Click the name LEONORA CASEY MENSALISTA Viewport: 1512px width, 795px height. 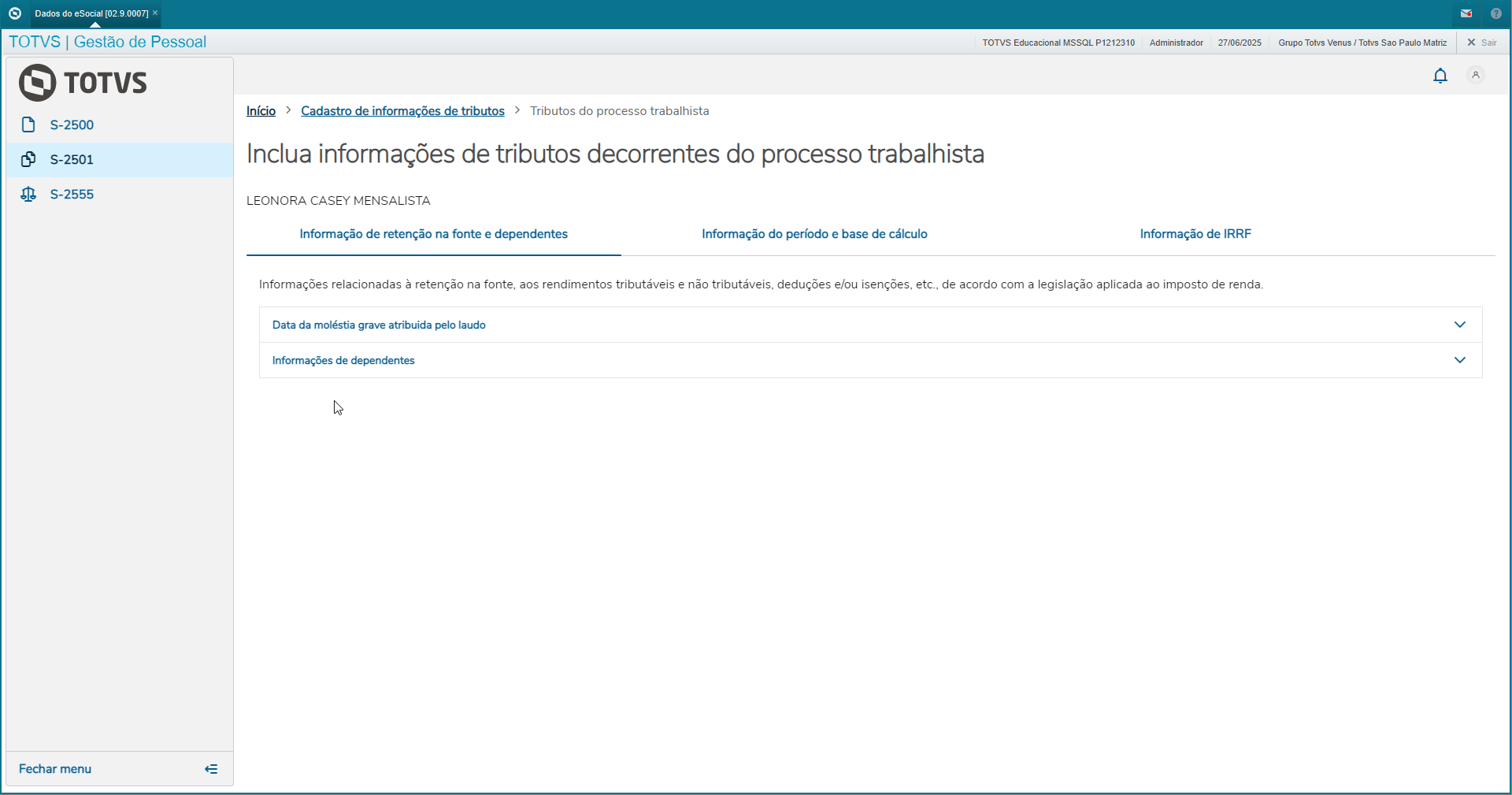[339, 201]
